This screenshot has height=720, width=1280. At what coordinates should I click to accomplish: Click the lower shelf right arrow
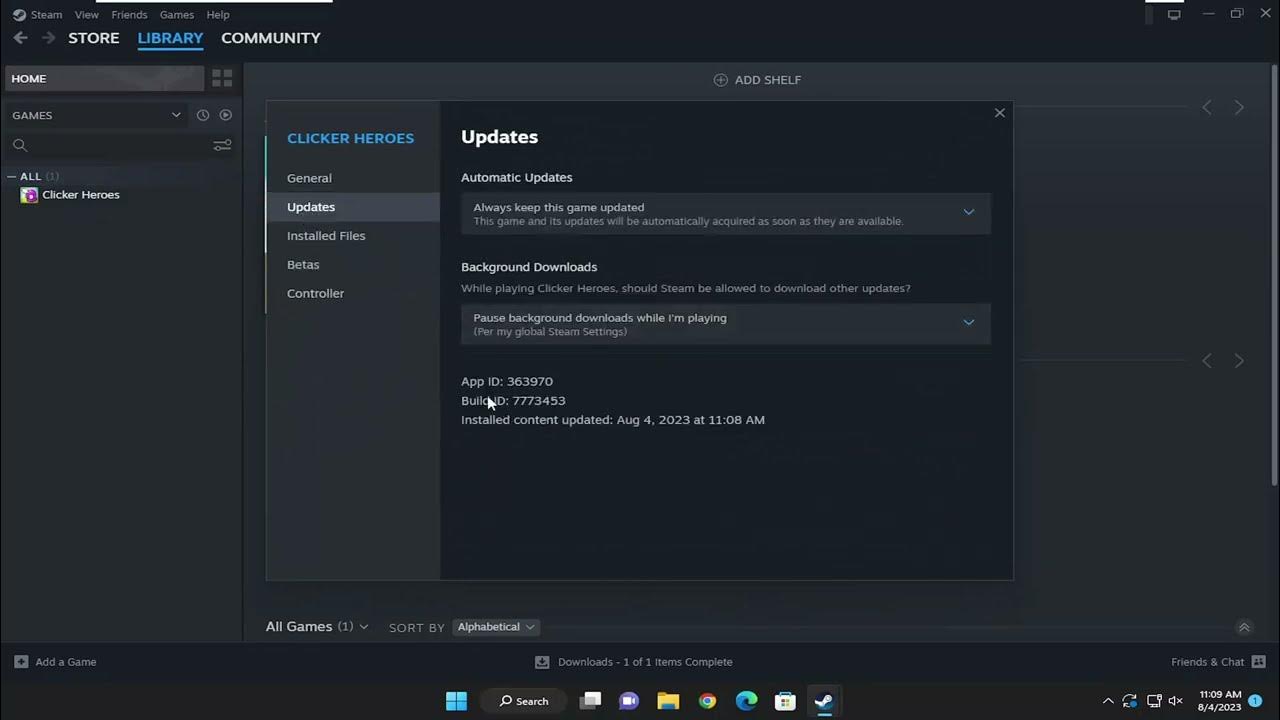click(1239, 360)
